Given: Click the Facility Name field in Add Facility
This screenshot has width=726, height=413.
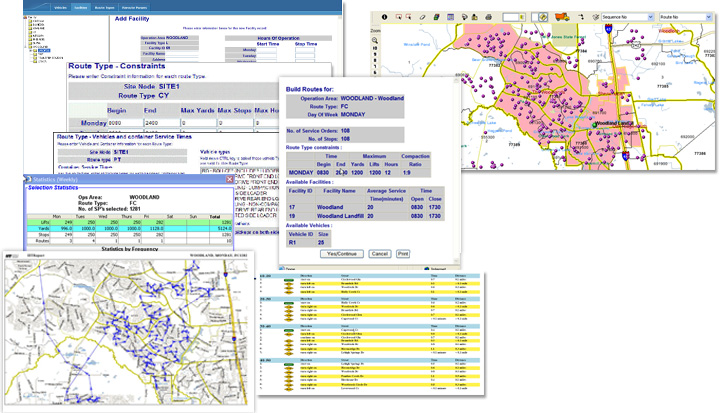Looking at the screenshot, I should (183, 54).
